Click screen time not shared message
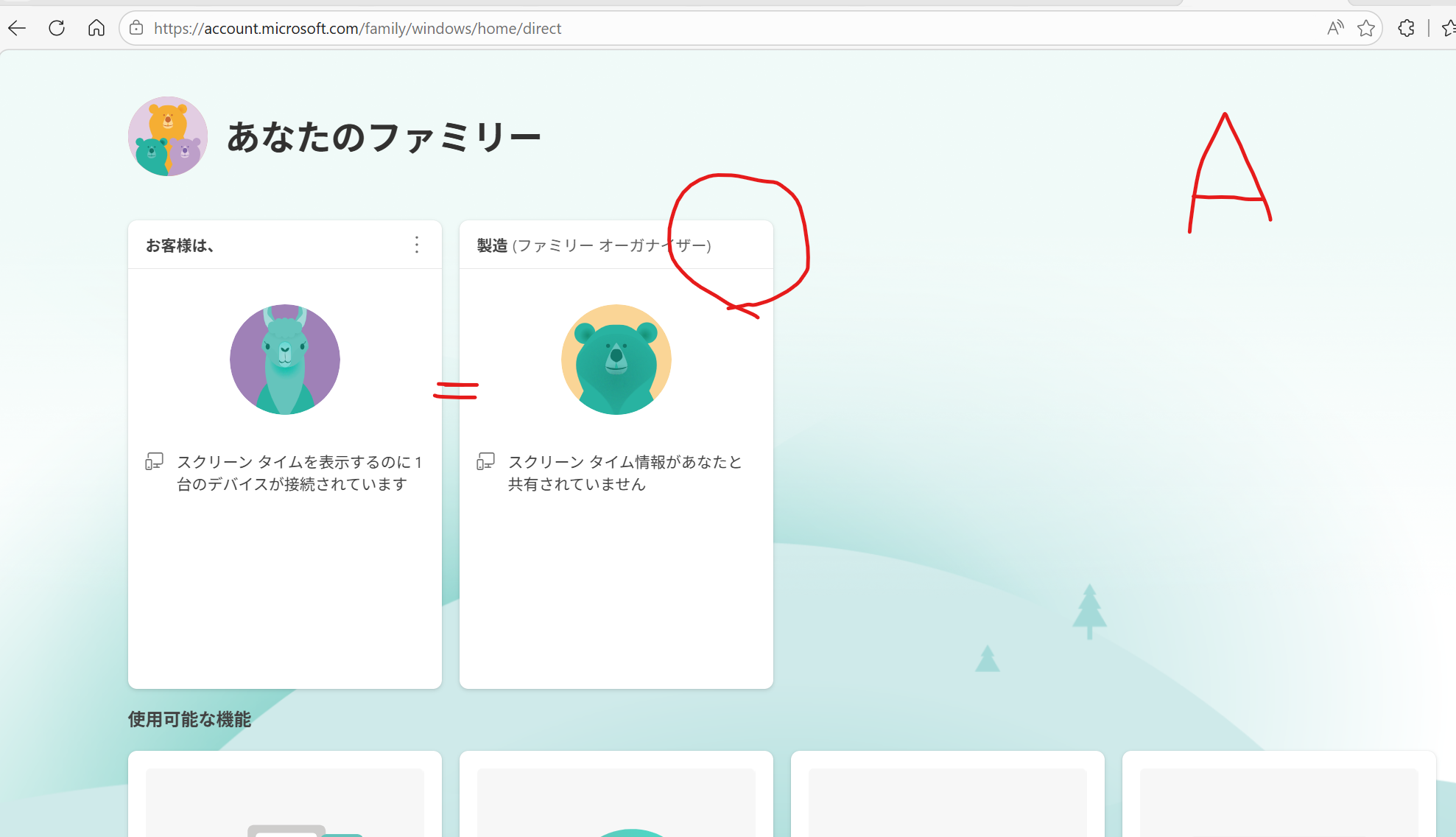The image size is (1456, 837). point(625,473)
